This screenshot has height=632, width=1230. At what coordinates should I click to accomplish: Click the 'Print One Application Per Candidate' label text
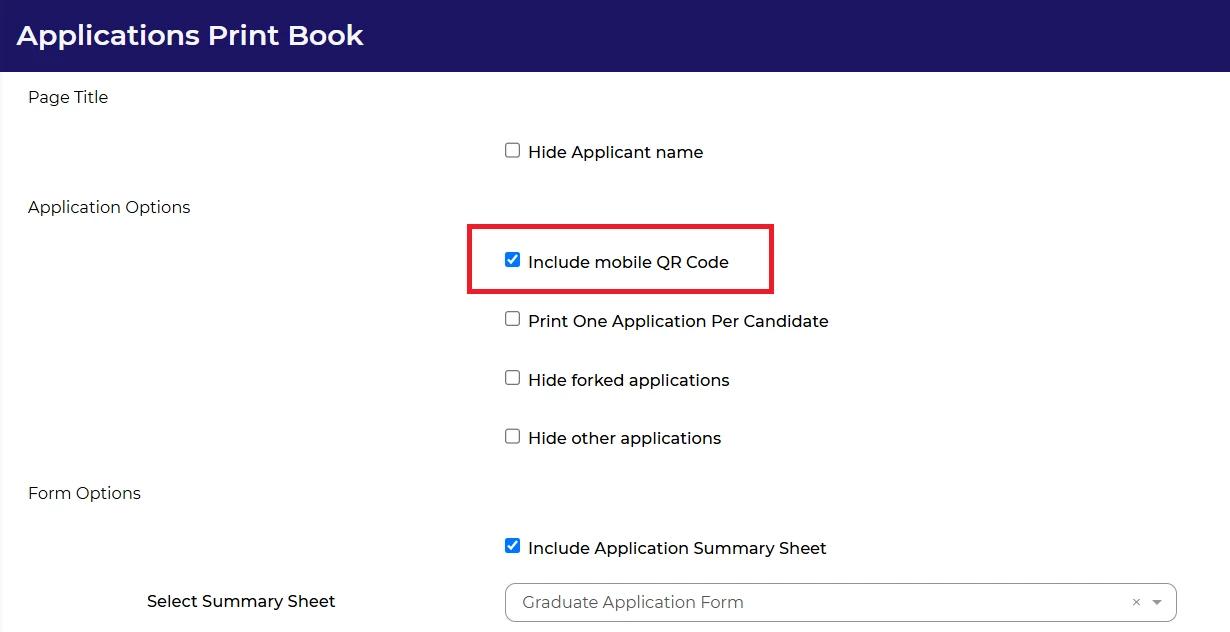point(678,322)
